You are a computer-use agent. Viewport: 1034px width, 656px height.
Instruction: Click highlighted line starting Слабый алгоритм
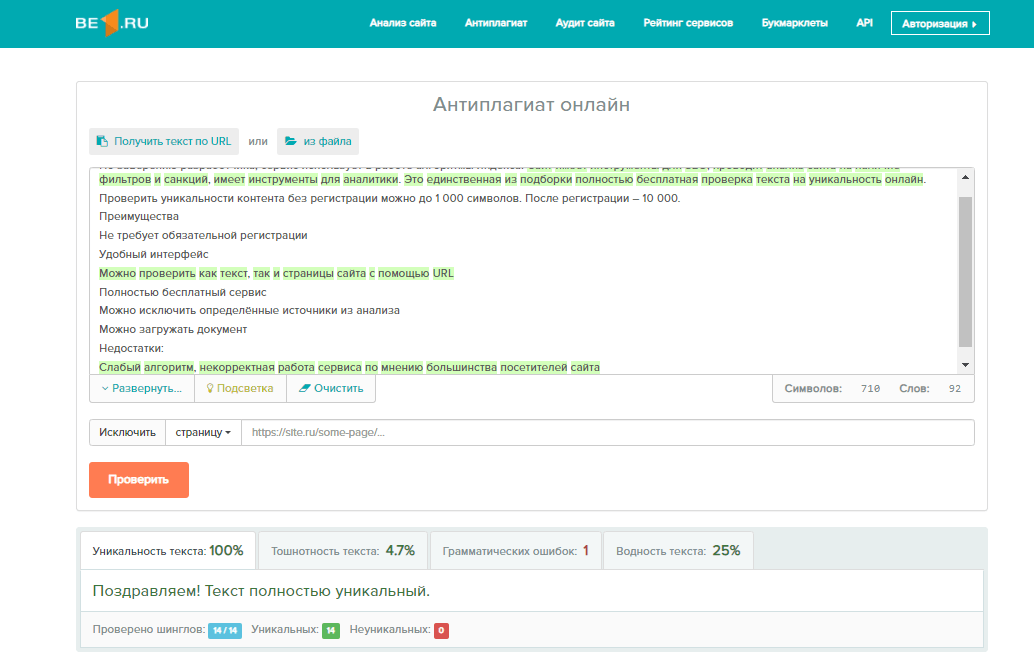point(350,367)
